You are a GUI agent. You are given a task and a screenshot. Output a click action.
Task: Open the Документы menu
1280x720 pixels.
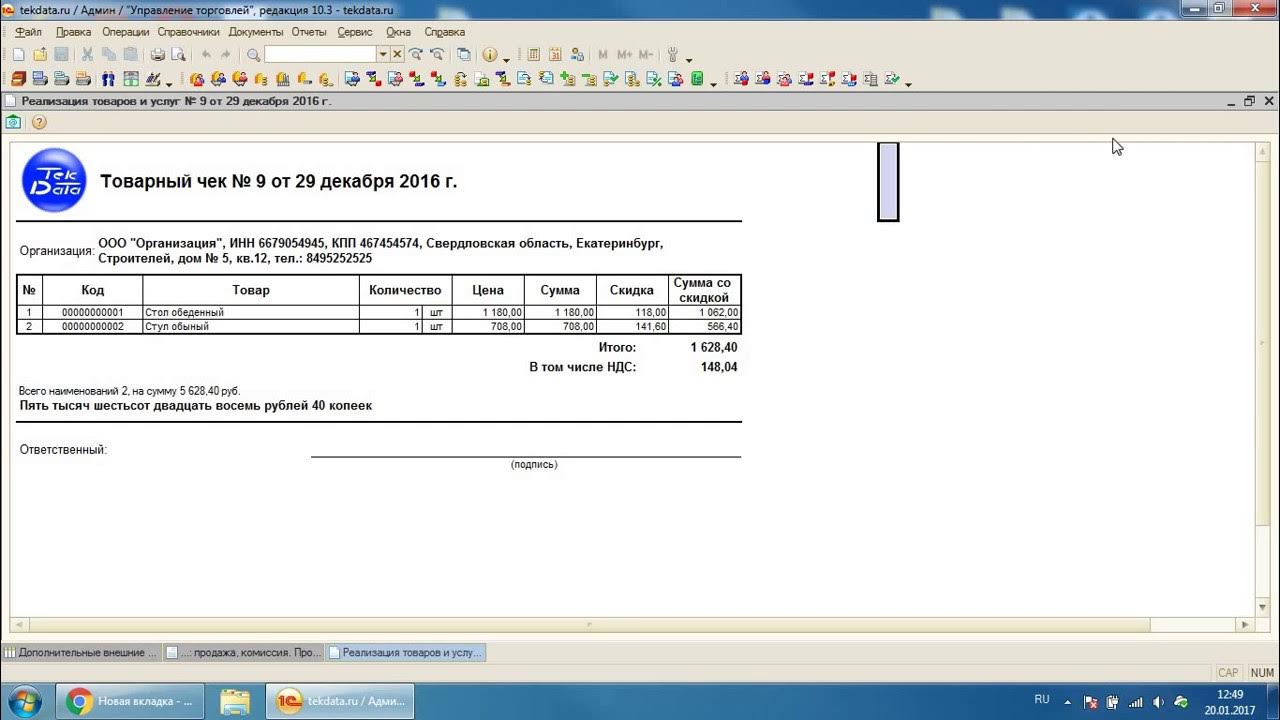pyautogui.click(x=256, y=32)
